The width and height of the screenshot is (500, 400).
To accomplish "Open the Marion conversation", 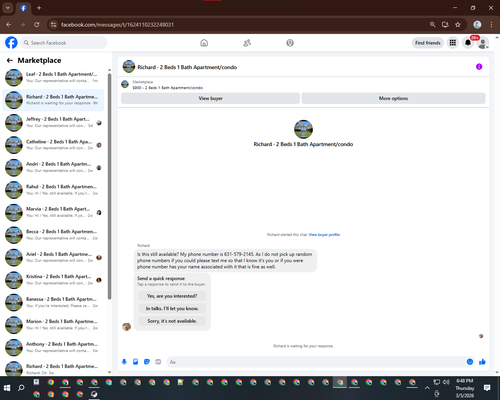I will (53, 325).
